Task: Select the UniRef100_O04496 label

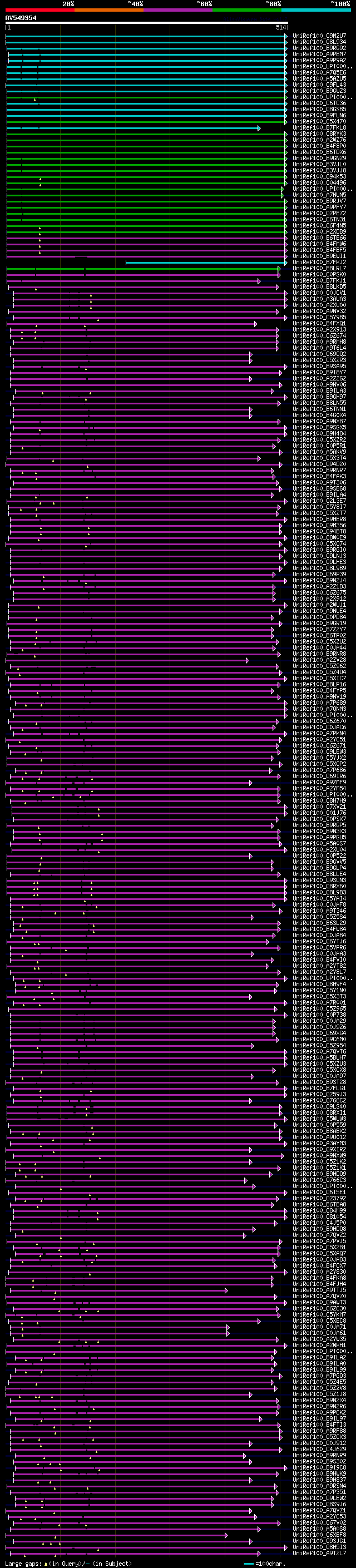Action: pyautogui.click(x=319, y=182)
